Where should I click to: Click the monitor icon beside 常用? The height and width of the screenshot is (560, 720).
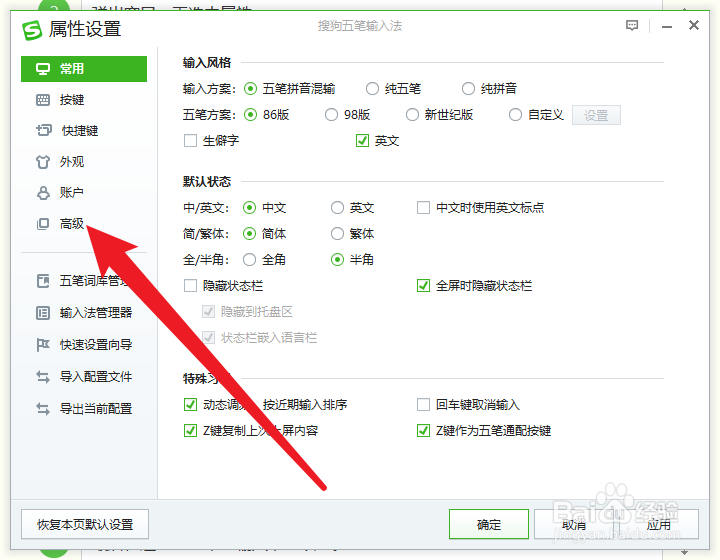click(43, 69)
